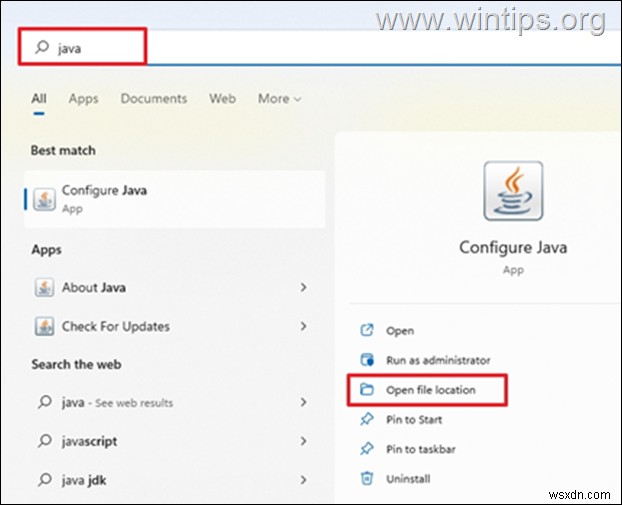Click the Pin to taskbar pin icon
Viewport: 622px width, 505px height.
(367, 449)
